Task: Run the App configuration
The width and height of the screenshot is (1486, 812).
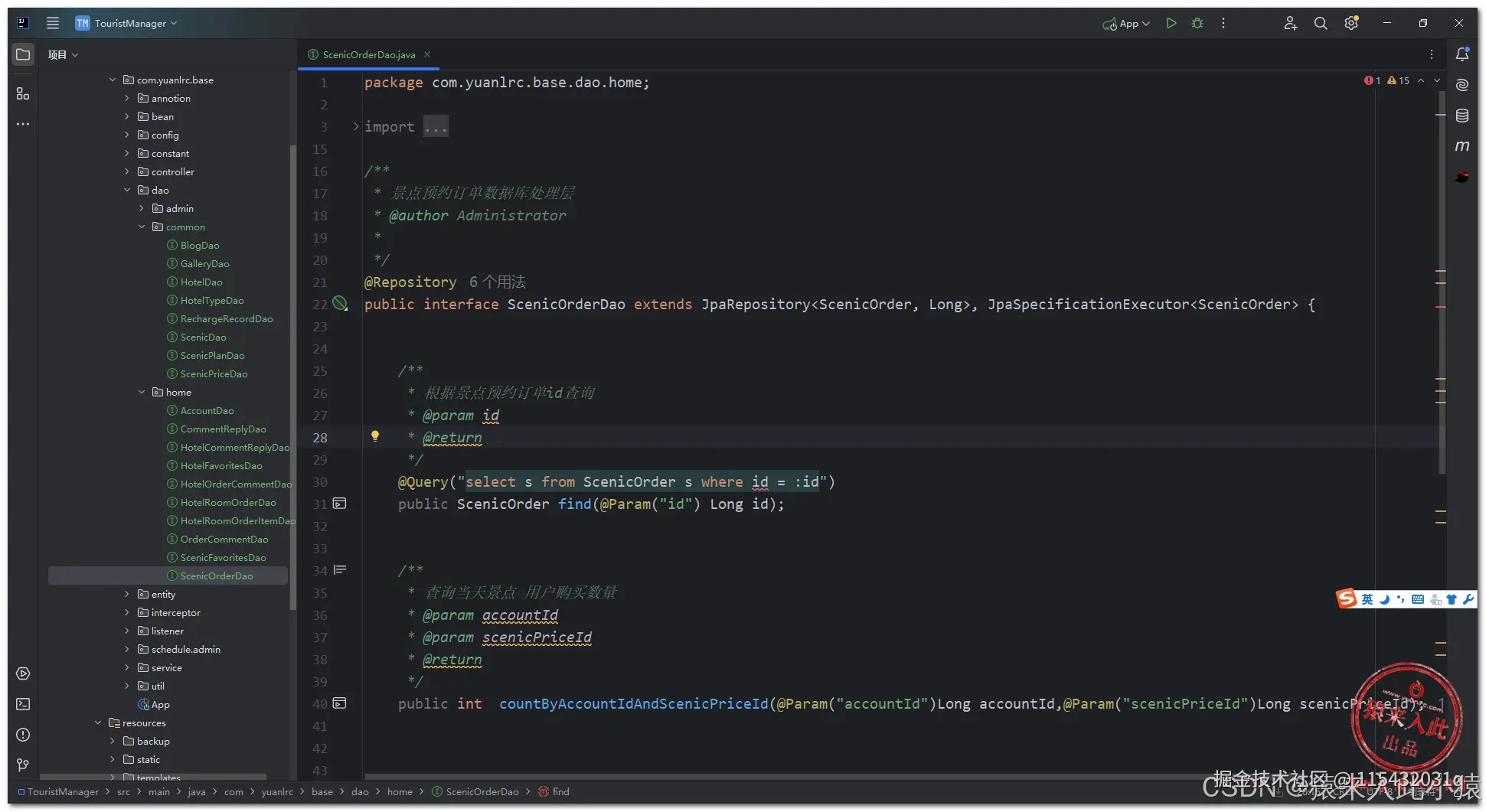Action: tap(1171, 24)
